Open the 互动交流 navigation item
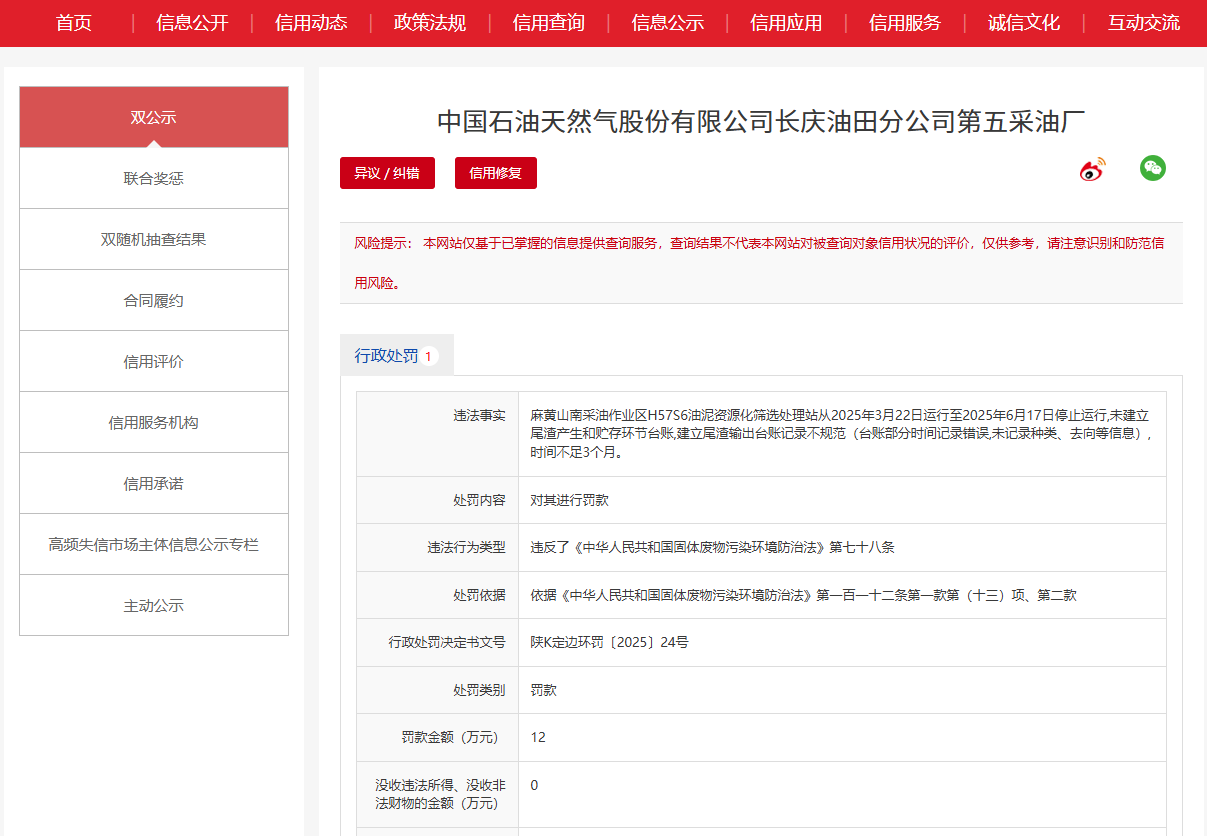 [x=1143, y=23]
